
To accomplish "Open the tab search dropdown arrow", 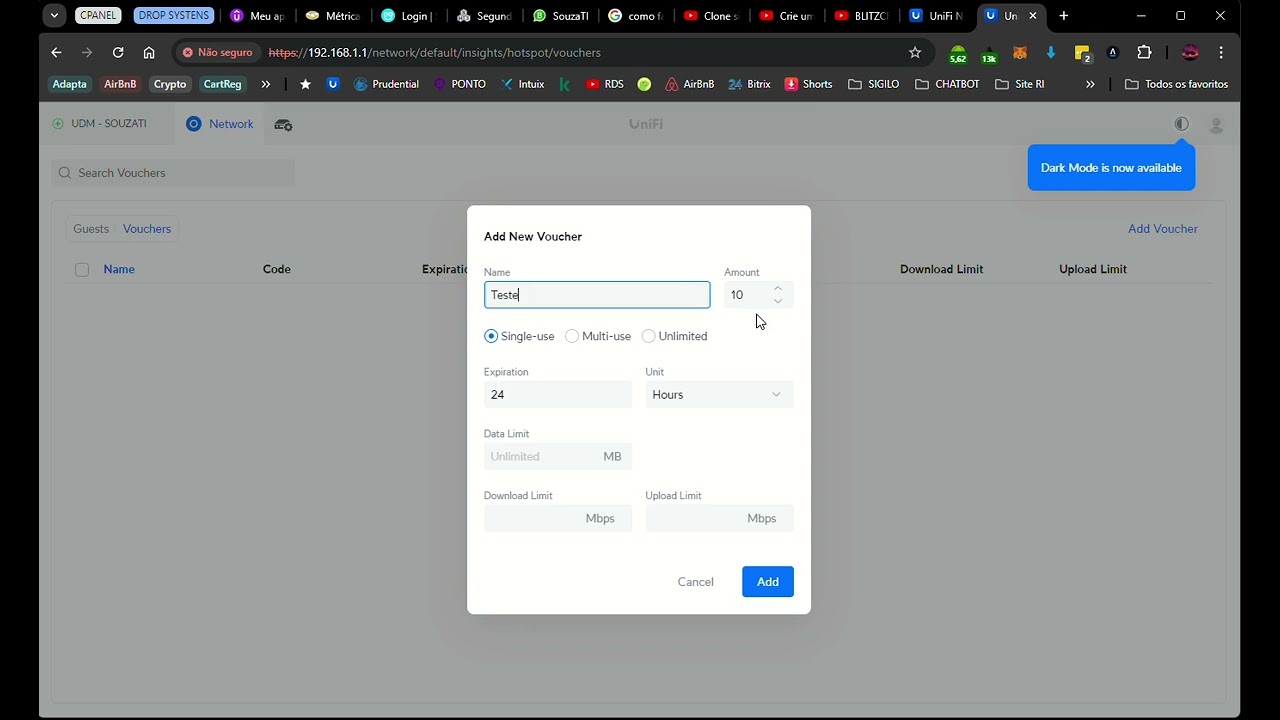I will [x=55, y=16].
